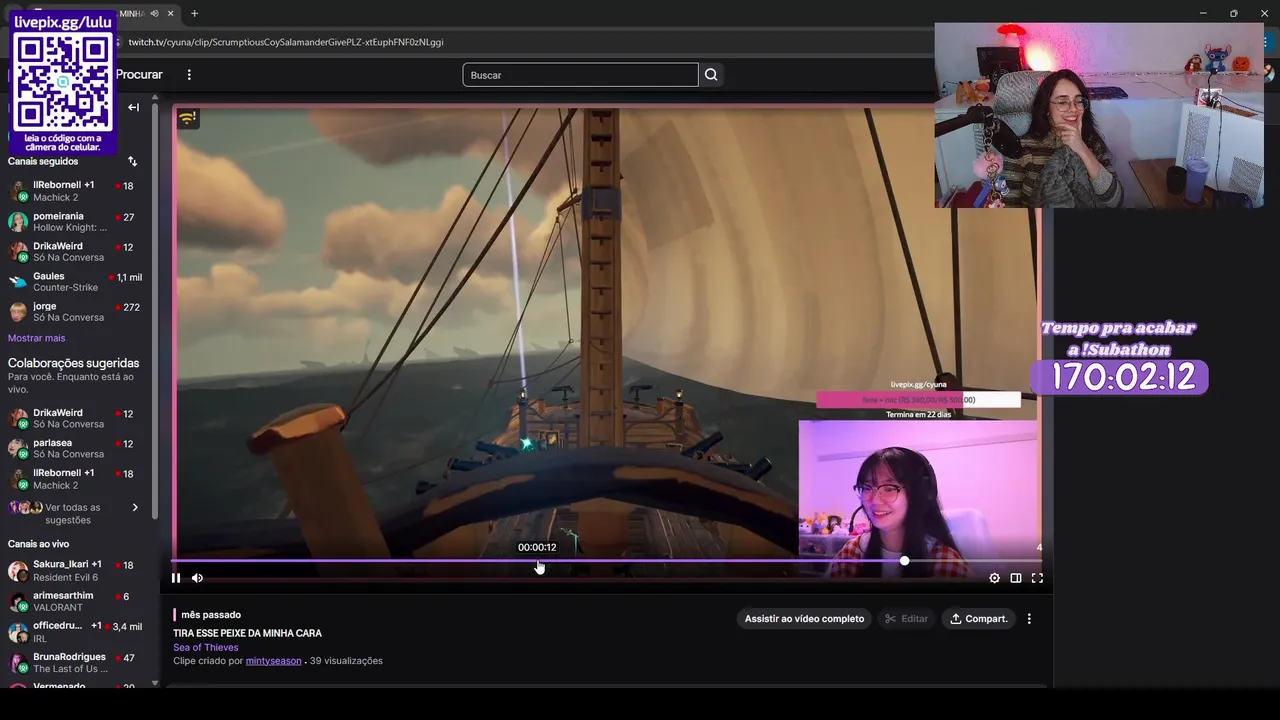Open parlasea suggested channel

click(x=74, y=448)
